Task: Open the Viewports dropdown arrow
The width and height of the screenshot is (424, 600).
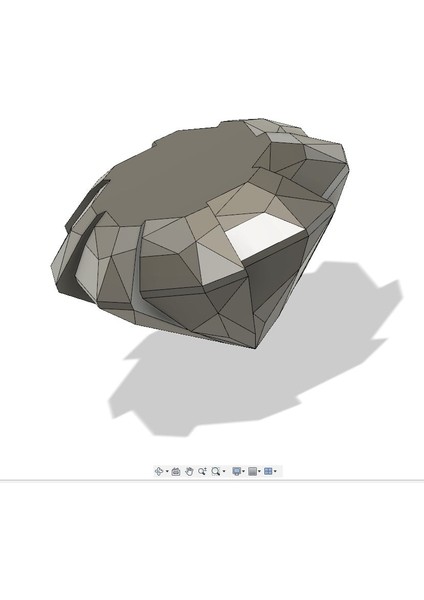Action: coord(275,471)
